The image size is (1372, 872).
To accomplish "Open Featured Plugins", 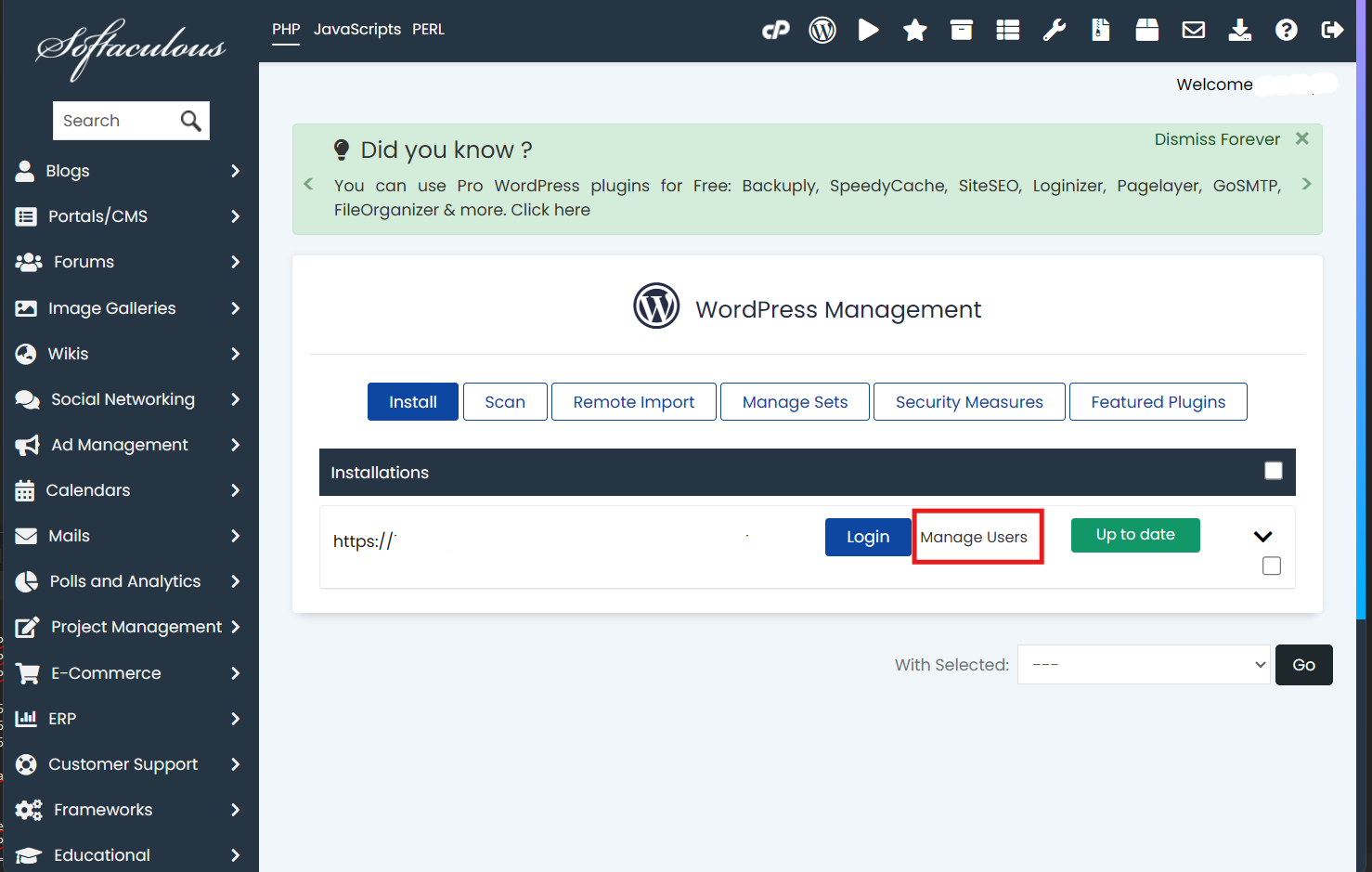I will click(1158, 401).
